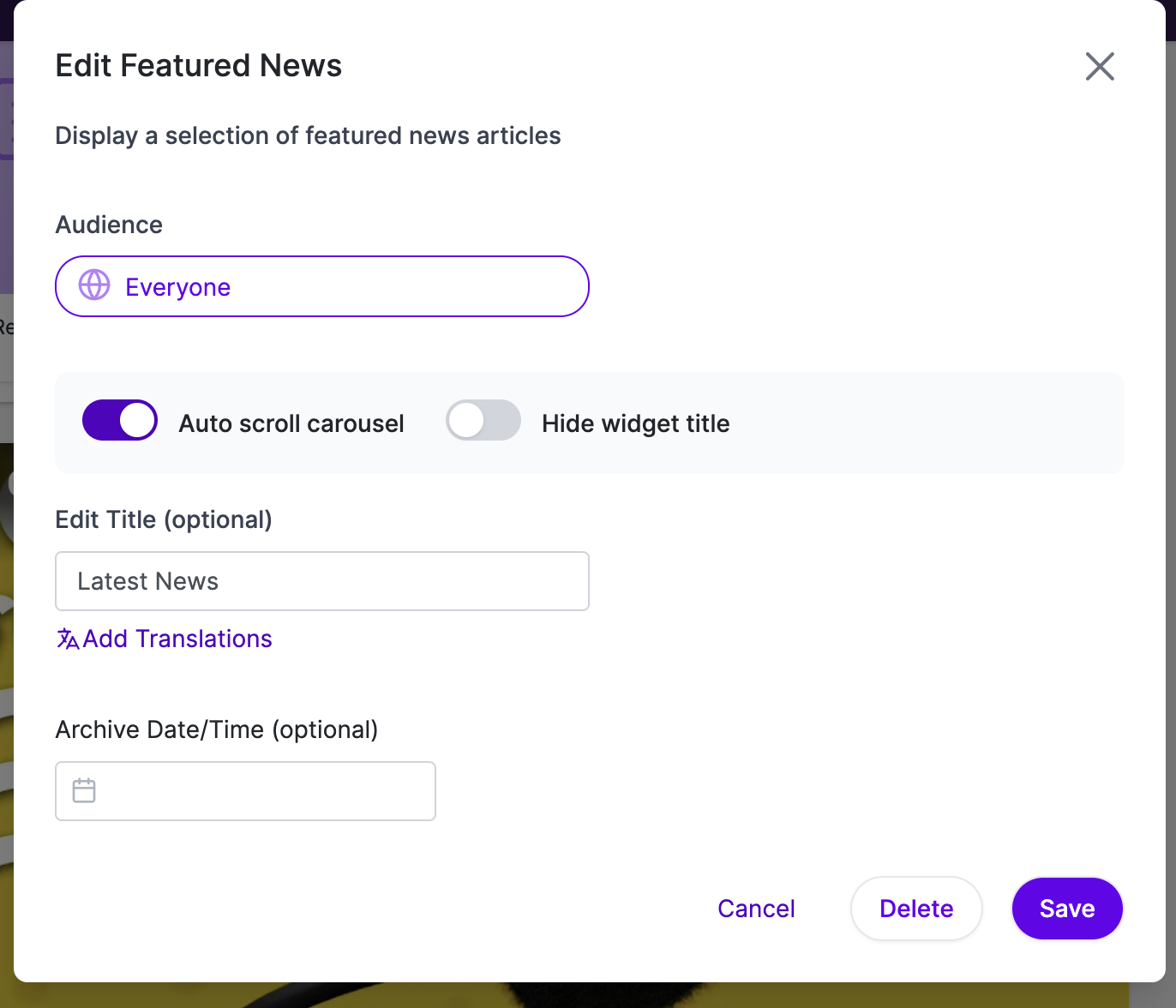Click the Audience field label
This screenshot has height=1008, width=1176.
coord(109,225)
